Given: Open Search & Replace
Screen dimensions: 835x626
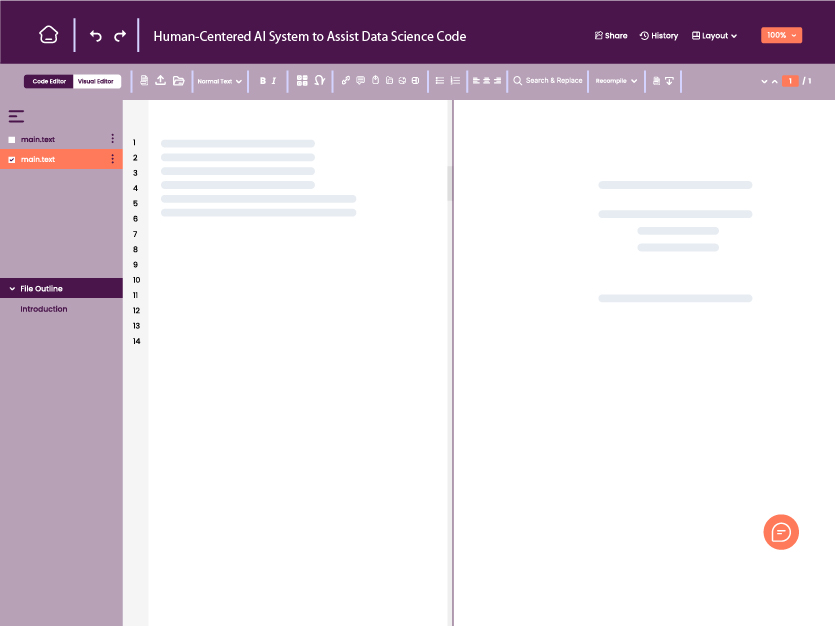Looking at the screenshot, I should (x=547, y=81).
